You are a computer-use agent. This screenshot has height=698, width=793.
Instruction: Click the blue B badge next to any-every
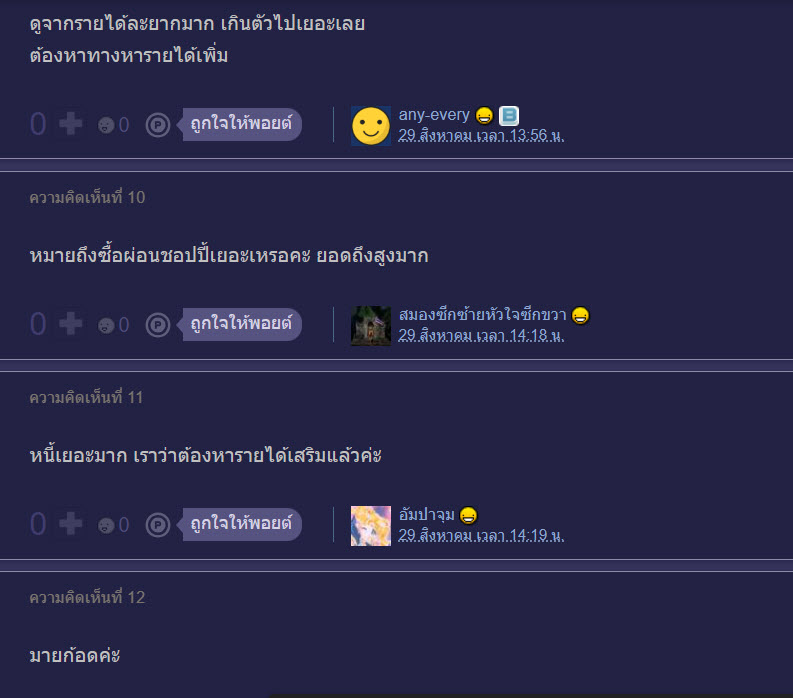(509, 116)
